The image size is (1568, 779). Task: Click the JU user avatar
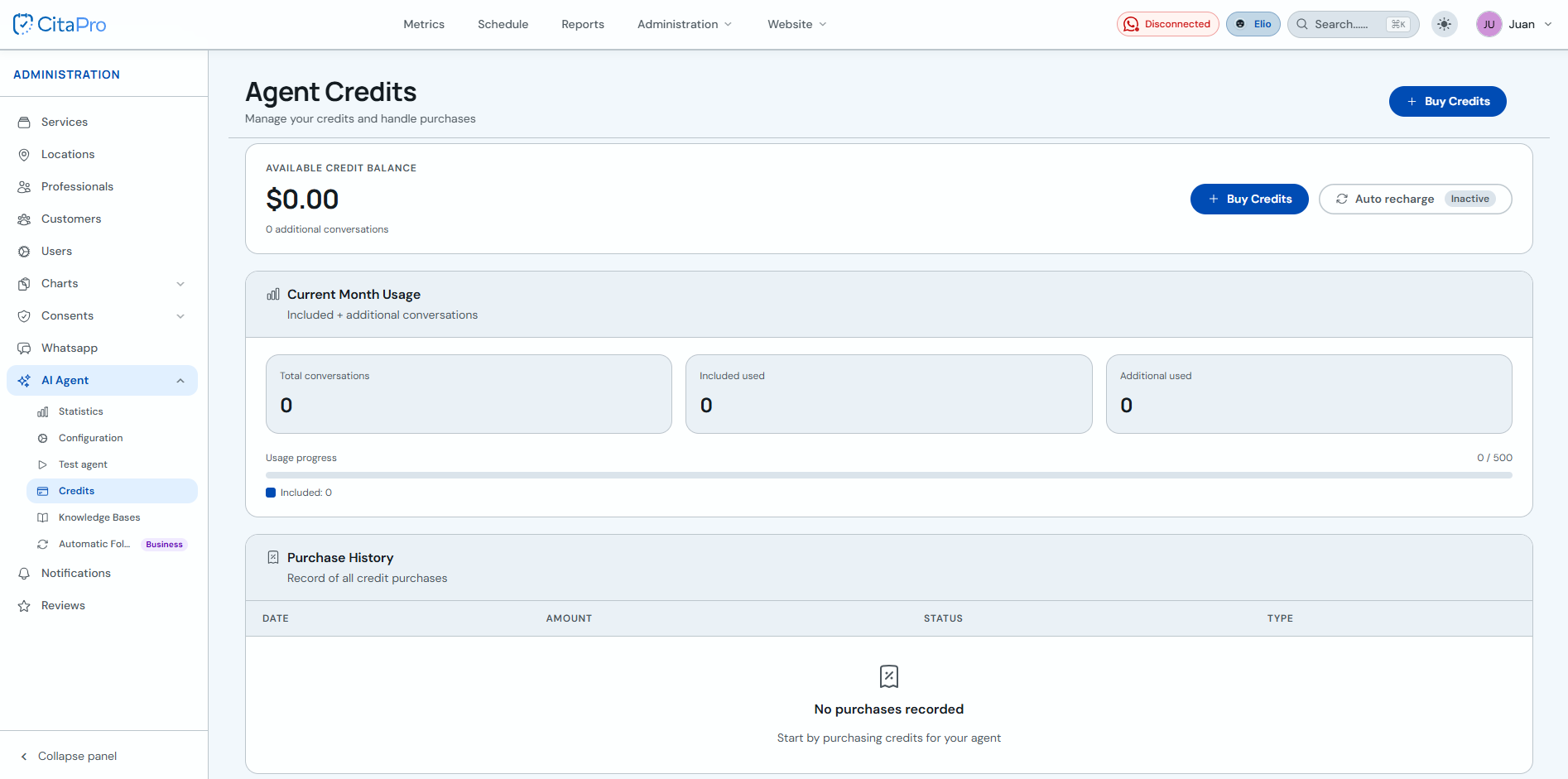(x=1489, y=24)
